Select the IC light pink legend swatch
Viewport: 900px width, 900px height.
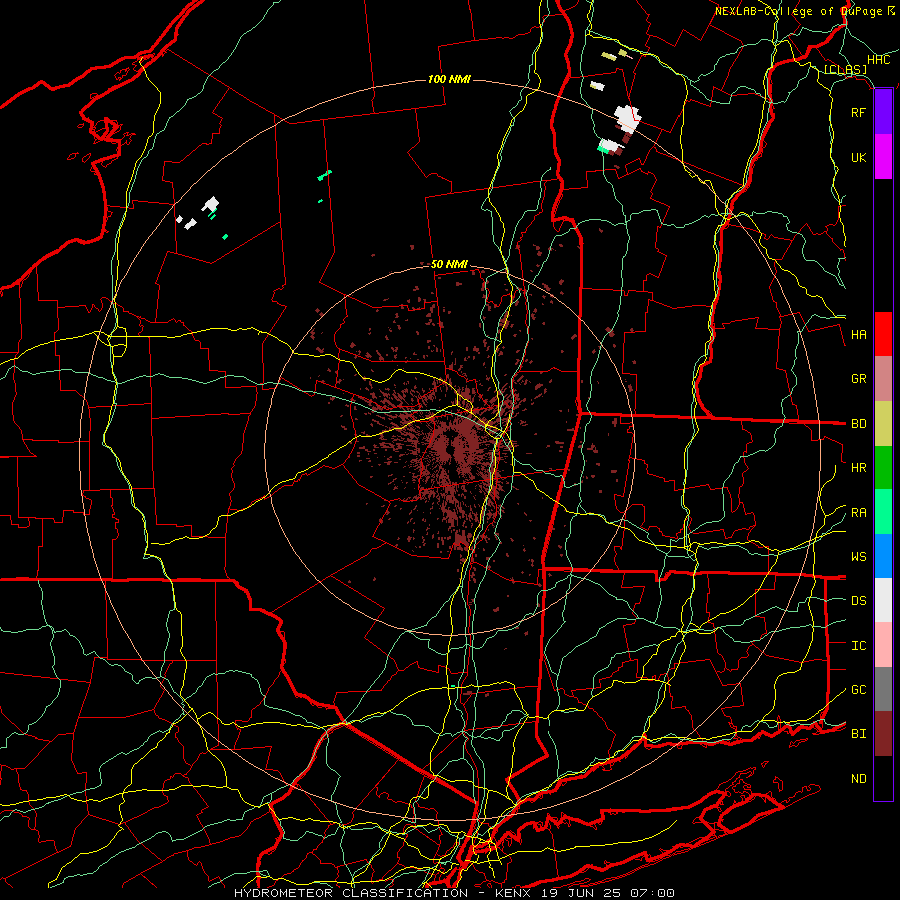(x=883, y=645)
